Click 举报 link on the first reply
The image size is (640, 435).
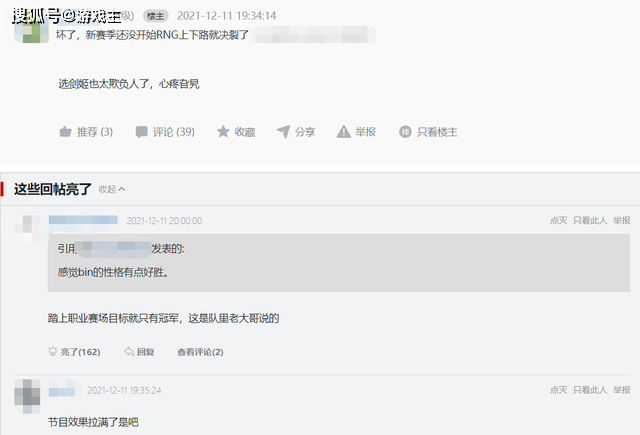(x=621, y=220)
